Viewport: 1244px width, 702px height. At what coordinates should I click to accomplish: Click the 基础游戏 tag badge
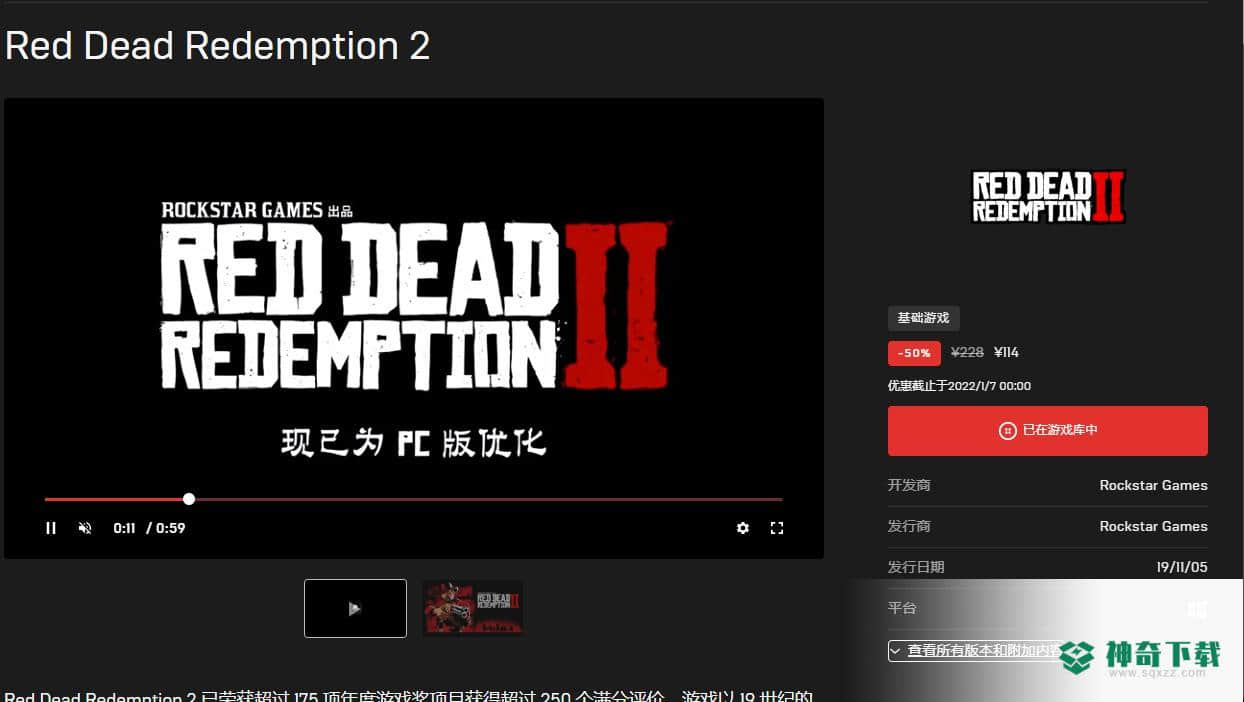coord(924,318)
